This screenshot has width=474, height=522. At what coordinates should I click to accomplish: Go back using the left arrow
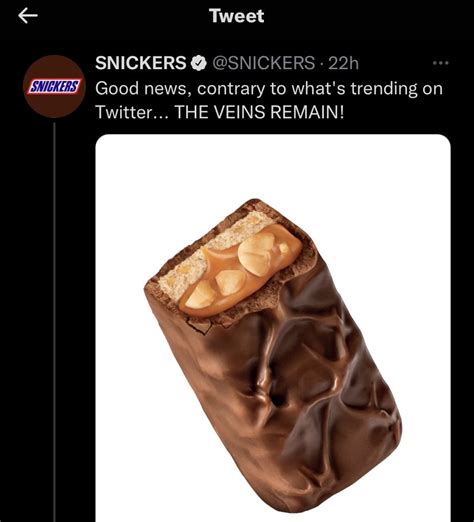[28, 16]
